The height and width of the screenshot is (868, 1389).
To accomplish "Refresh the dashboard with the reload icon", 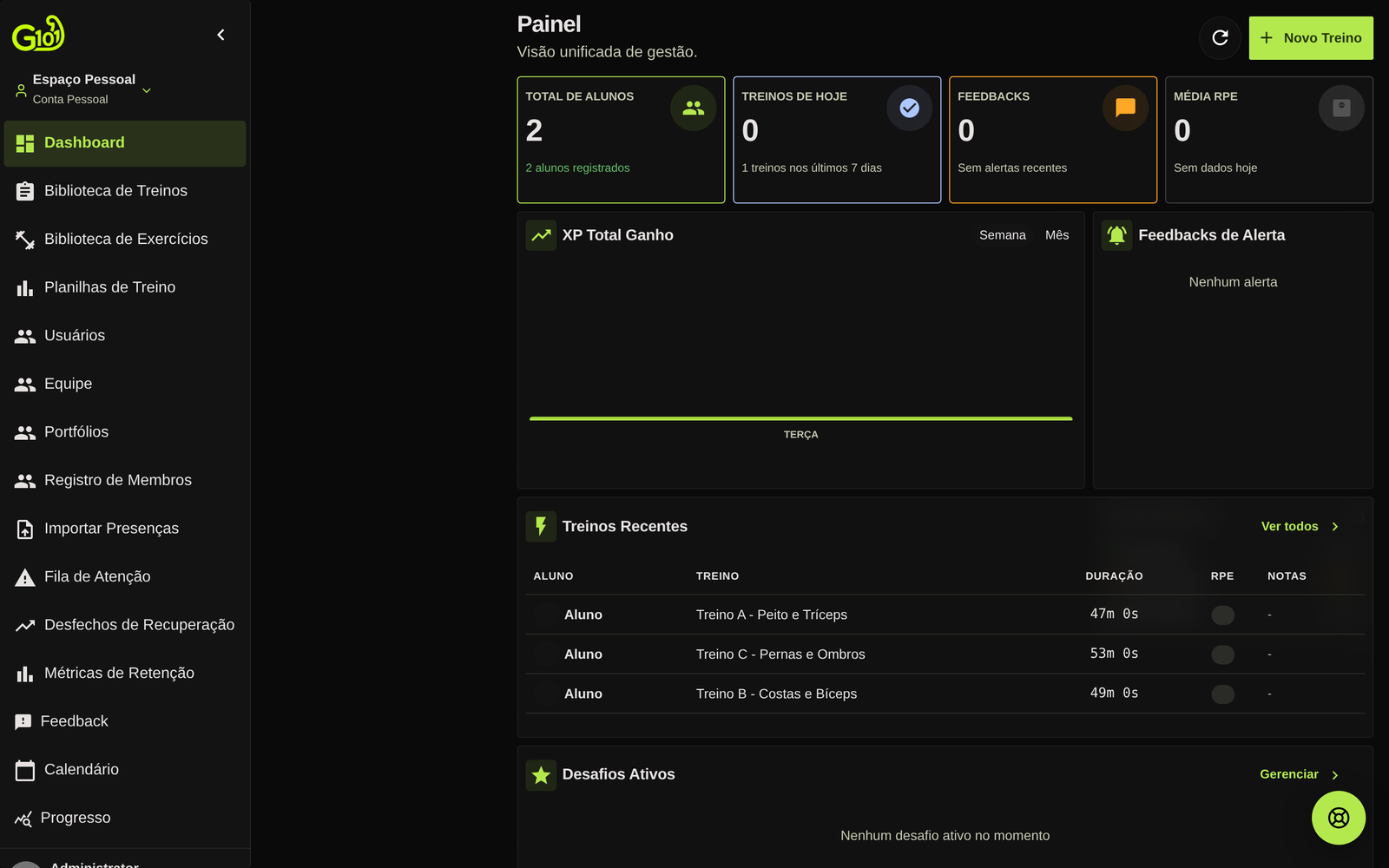I will (1220, 37).
